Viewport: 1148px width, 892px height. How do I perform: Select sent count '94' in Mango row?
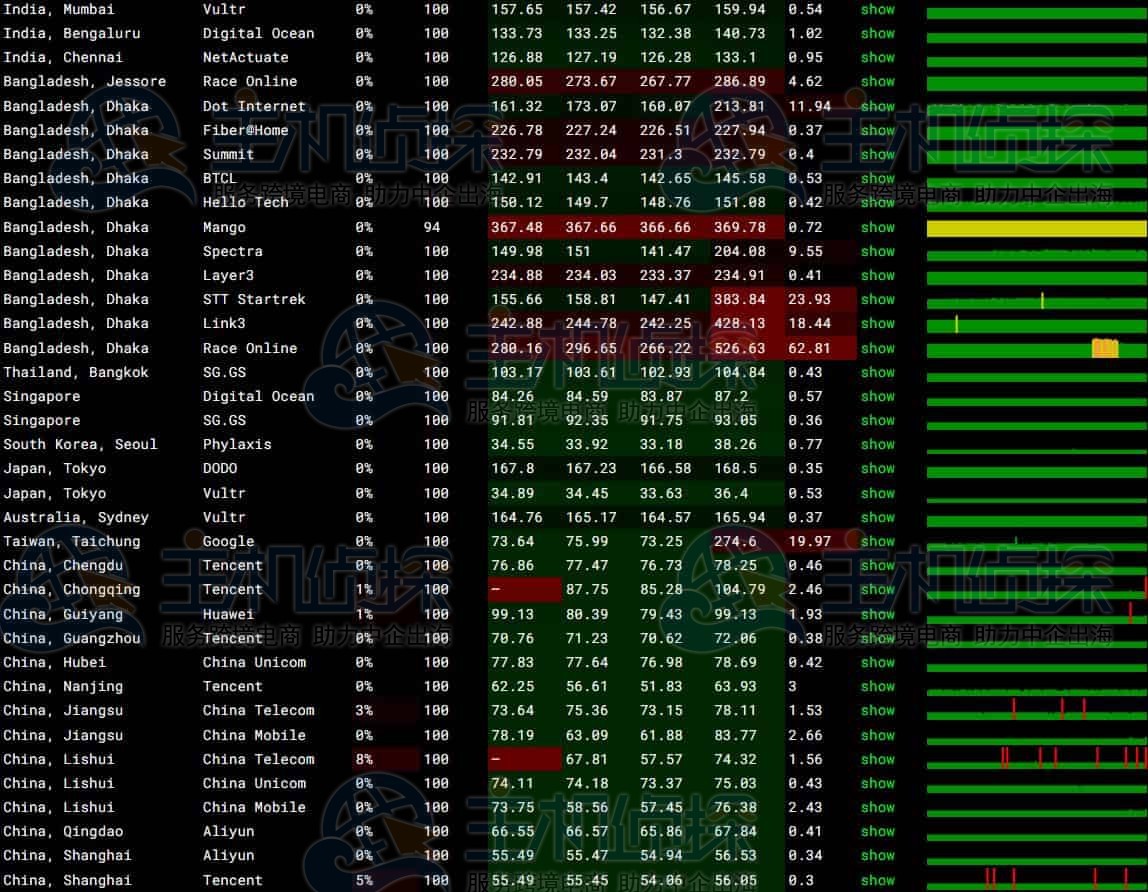click(432, 228)
